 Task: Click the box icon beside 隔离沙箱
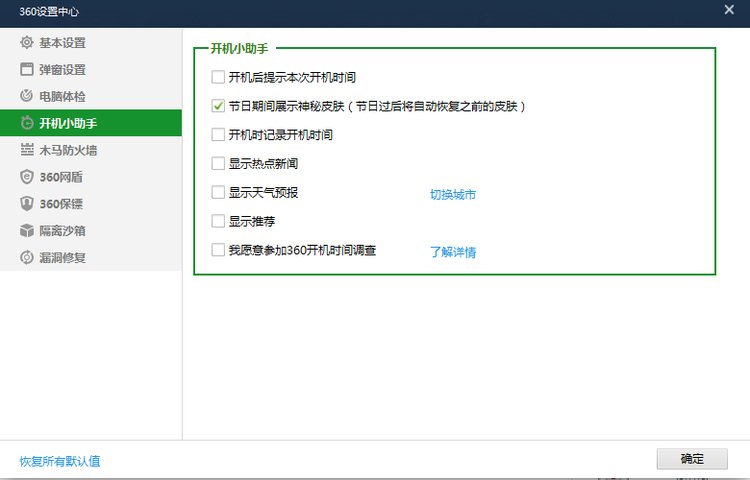(27, 230)
